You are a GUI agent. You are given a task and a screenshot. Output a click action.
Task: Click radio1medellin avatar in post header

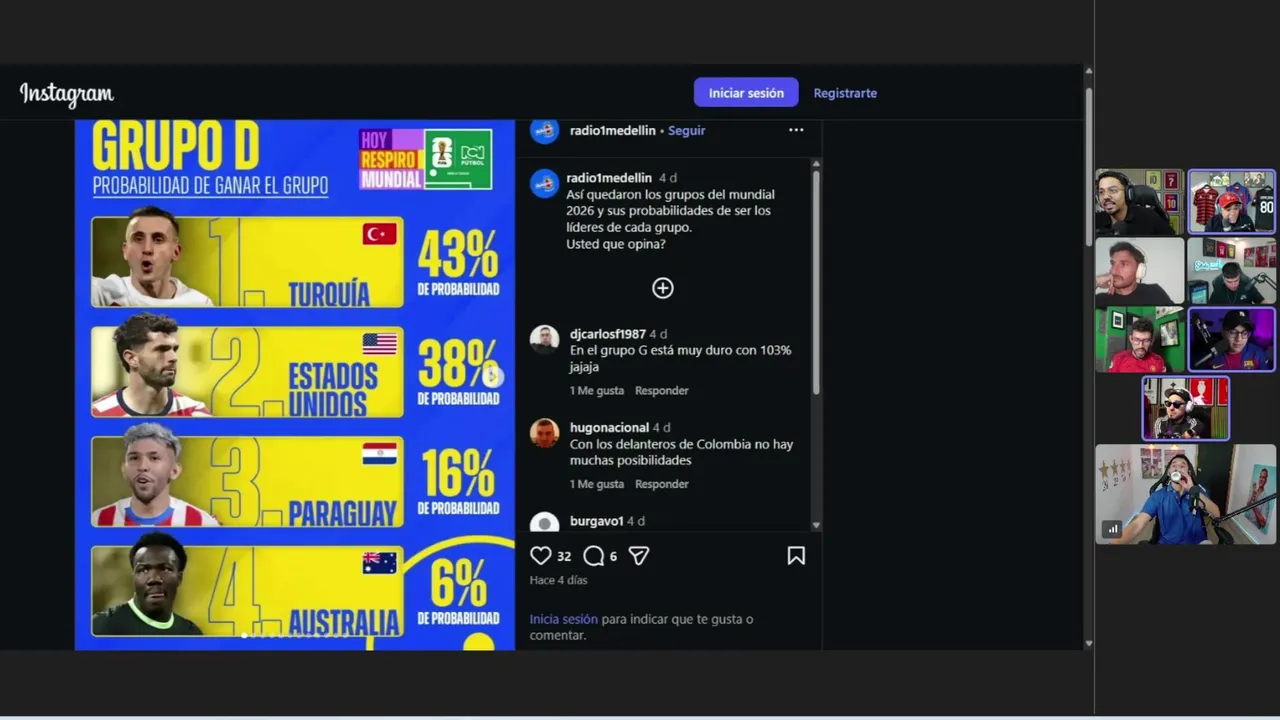coord(544,130)
